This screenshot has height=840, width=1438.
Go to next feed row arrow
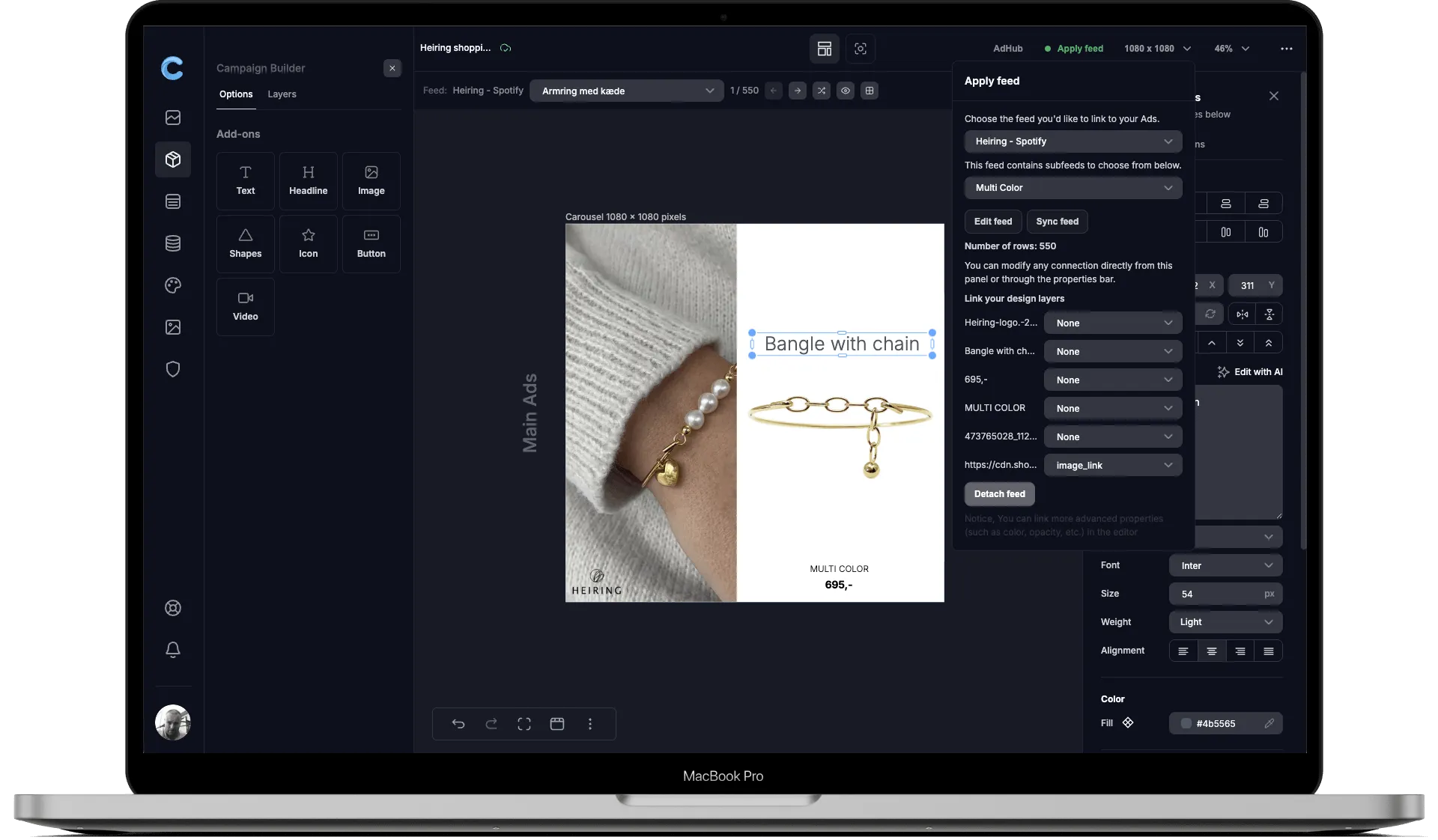pyautogui.click(x=798, y=91)
